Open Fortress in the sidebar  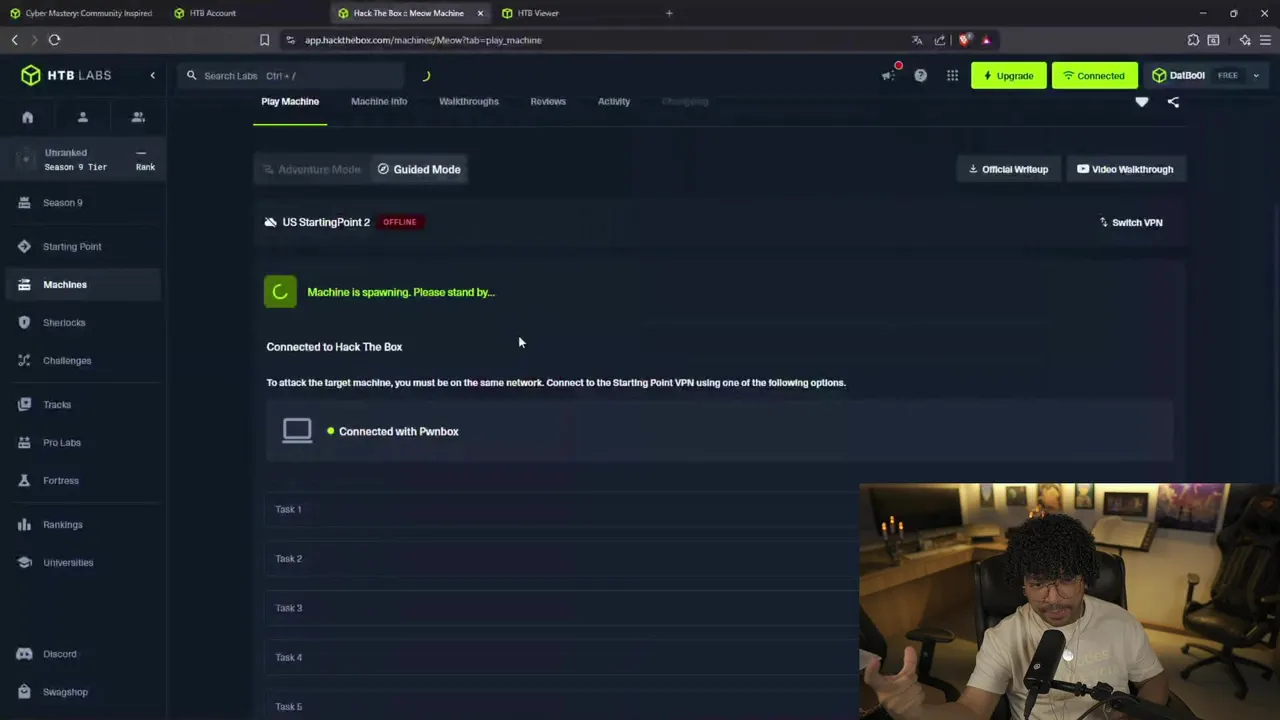[83, 480]
